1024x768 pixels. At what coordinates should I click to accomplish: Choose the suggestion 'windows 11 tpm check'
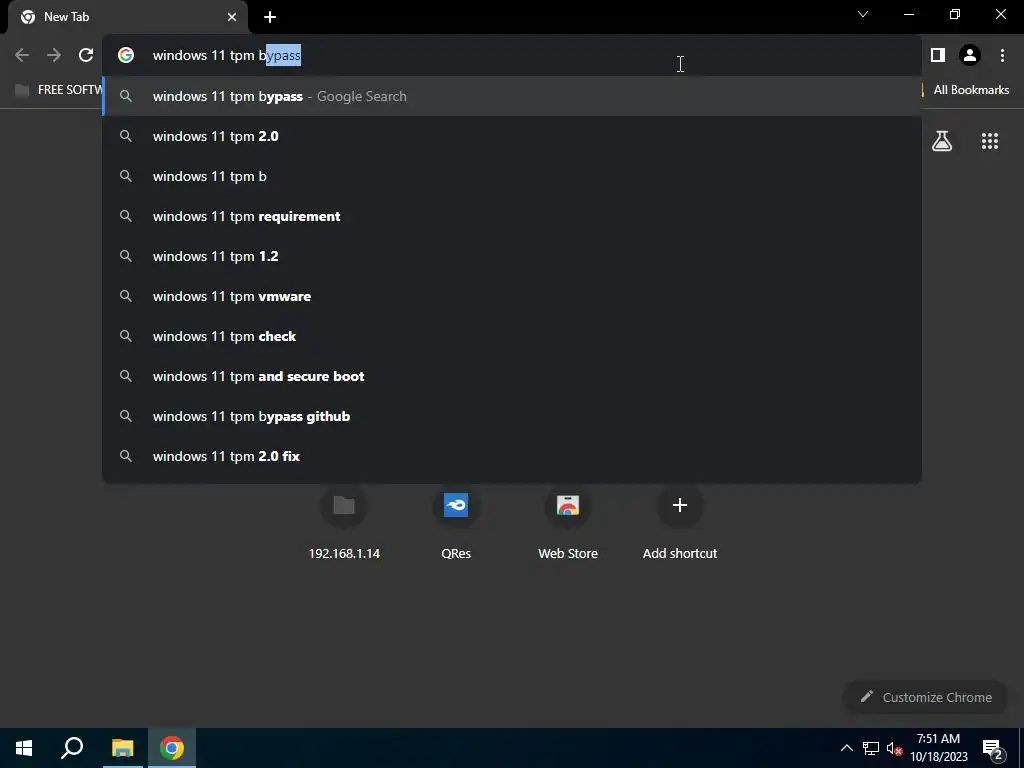512,336
